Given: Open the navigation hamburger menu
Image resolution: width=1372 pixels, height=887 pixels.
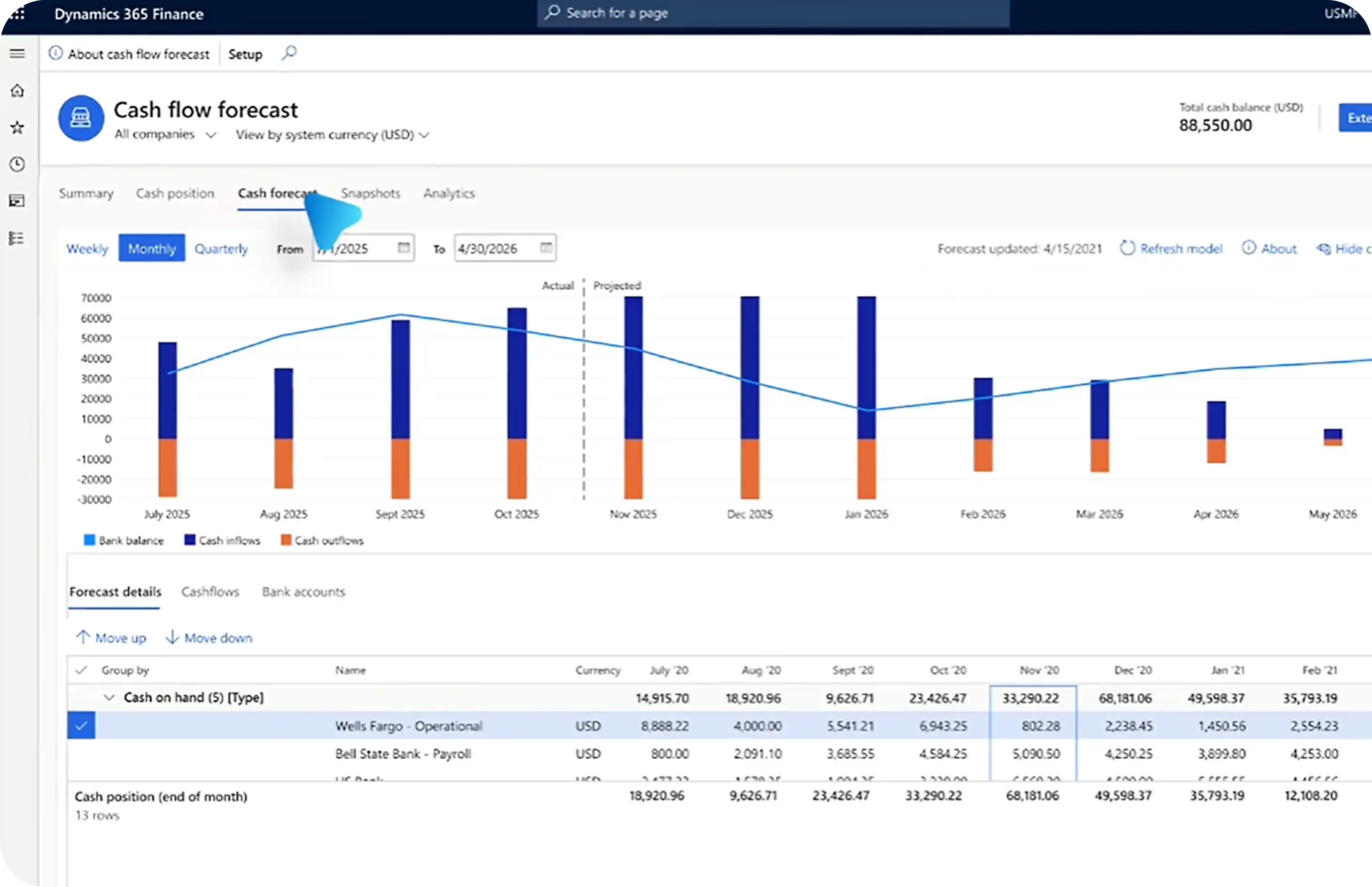Looking at the screenshot, I should (17, 53).
